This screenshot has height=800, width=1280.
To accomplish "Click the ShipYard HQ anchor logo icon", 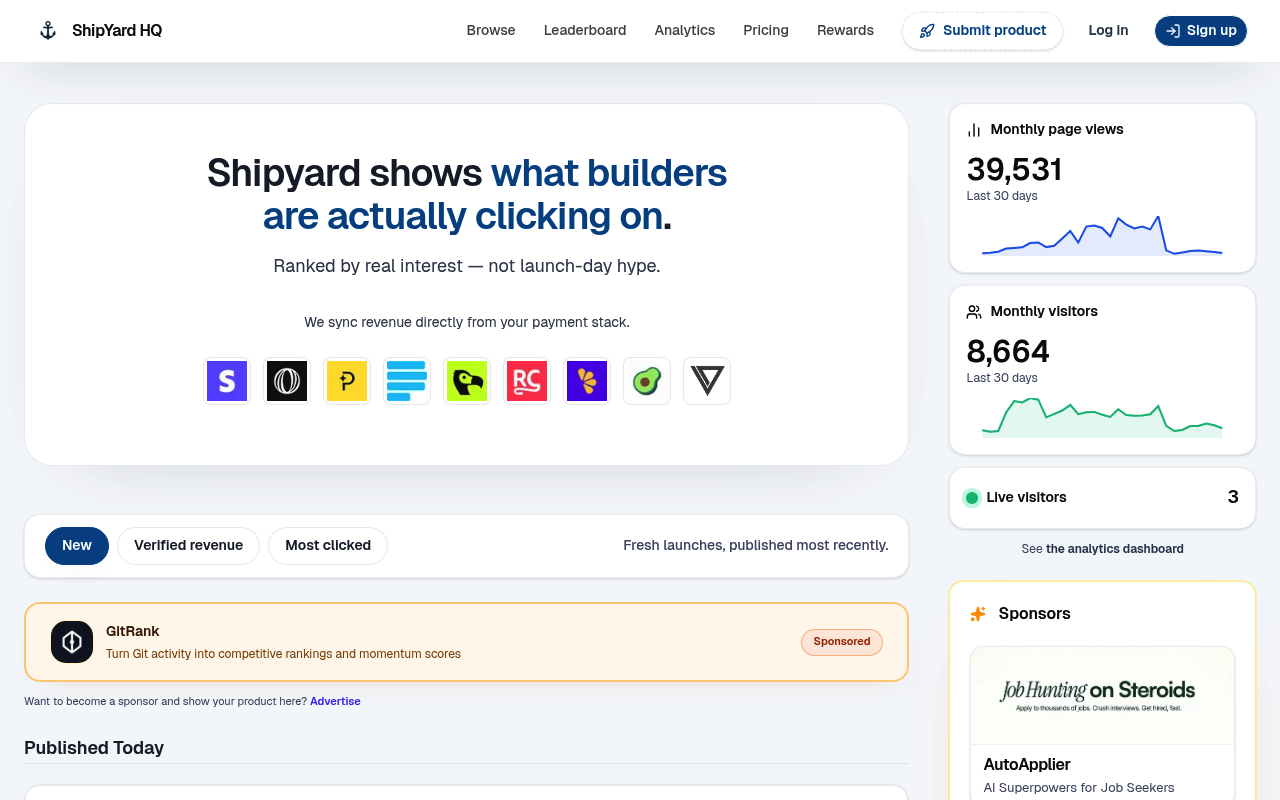I will [x=47, y=30].
